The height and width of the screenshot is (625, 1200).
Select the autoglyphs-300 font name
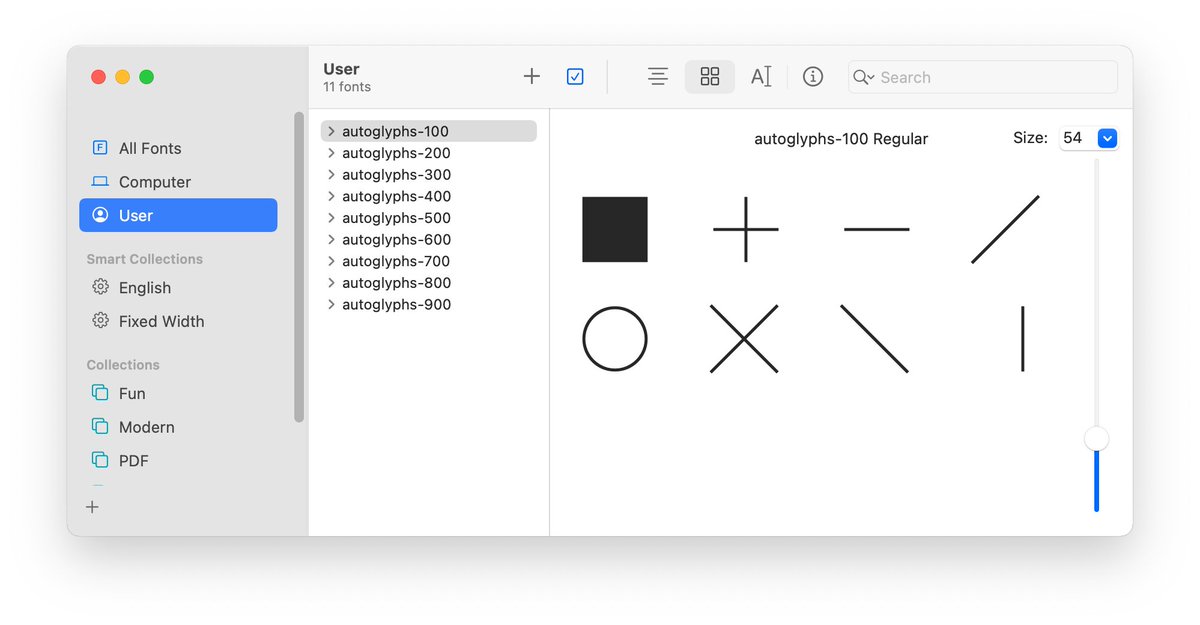pos(396,175)
